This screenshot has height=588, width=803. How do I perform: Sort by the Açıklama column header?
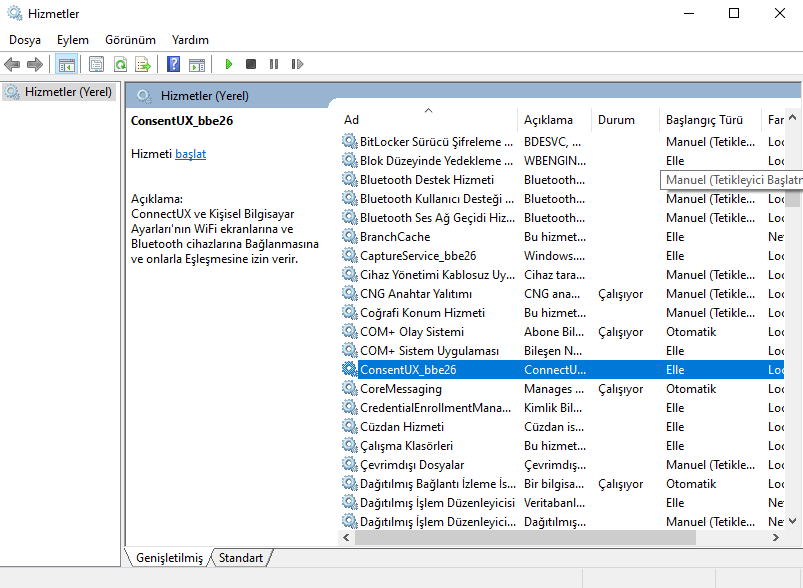pos(555,120)
